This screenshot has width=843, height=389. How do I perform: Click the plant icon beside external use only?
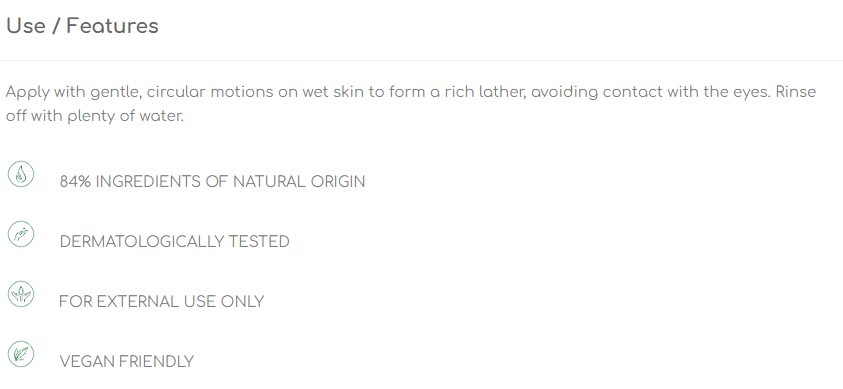[21, 294]
